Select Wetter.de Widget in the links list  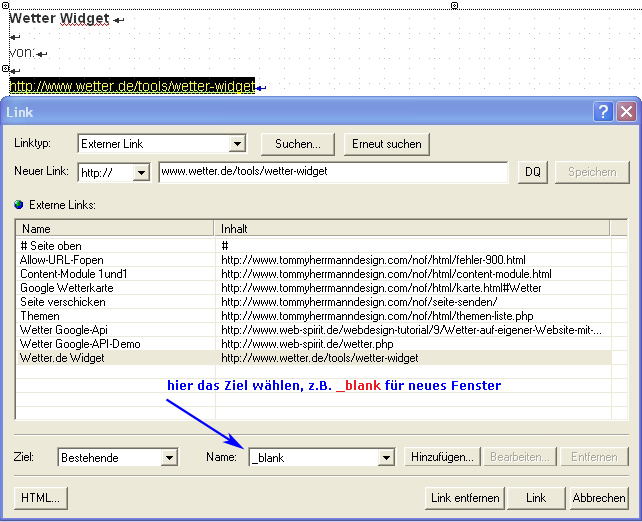(x=62, y=357)
